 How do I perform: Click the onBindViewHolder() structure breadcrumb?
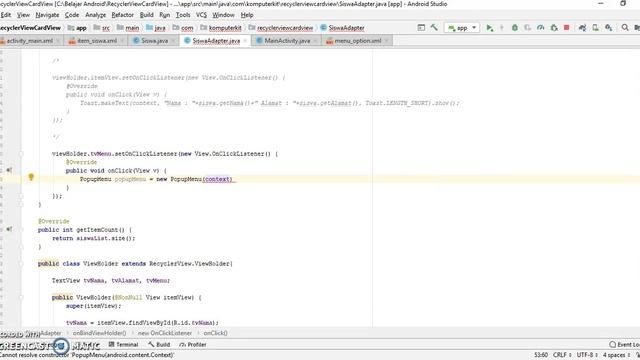[99, 333]
